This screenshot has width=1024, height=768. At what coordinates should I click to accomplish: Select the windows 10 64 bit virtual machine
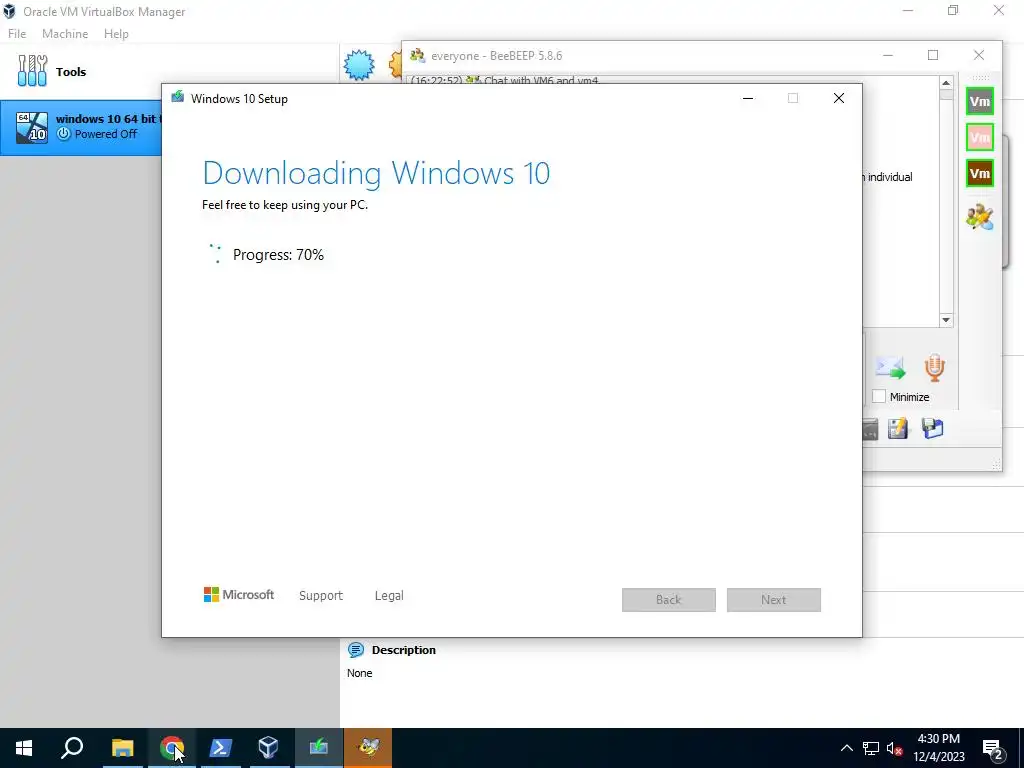pyautogui.click(x=81, y=127)
